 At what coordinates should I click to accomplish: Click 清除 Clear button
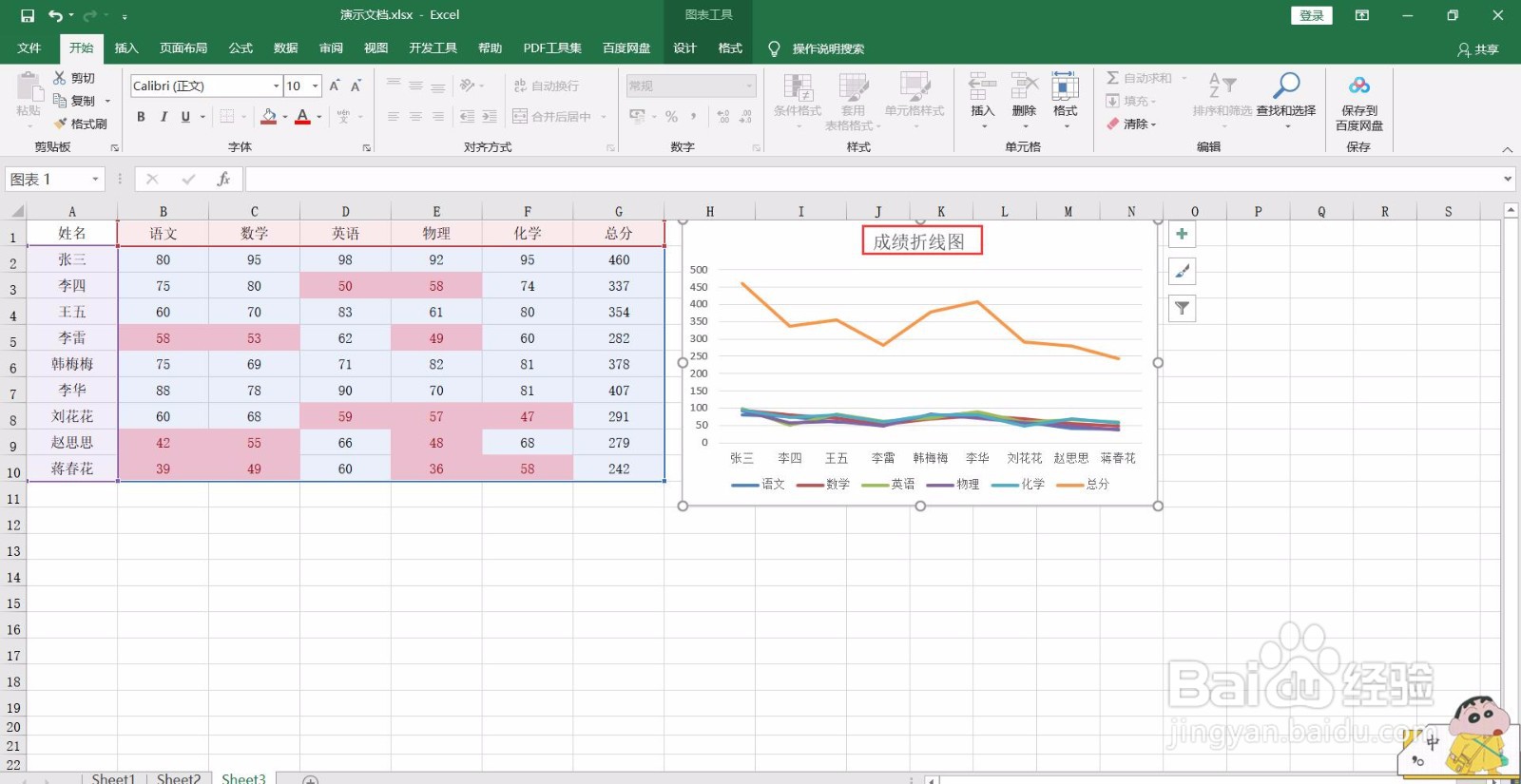(1131, 124)
